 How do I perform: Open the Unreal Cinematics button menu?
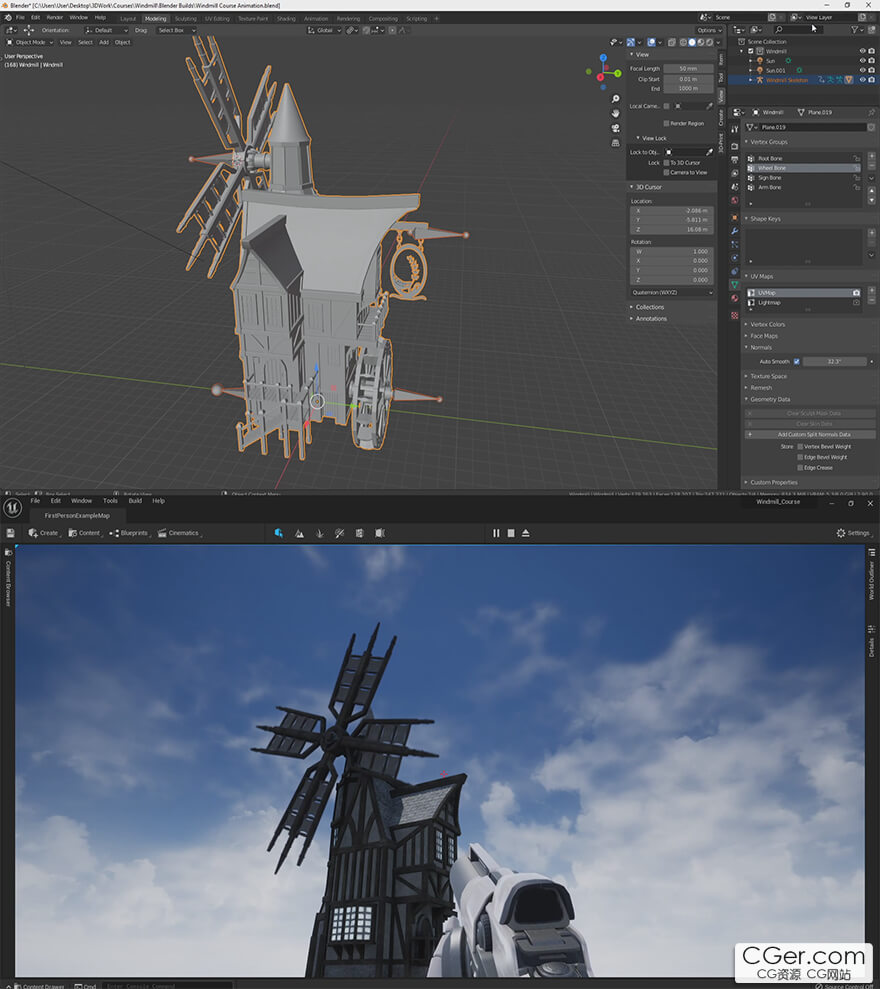coord(179,533)
